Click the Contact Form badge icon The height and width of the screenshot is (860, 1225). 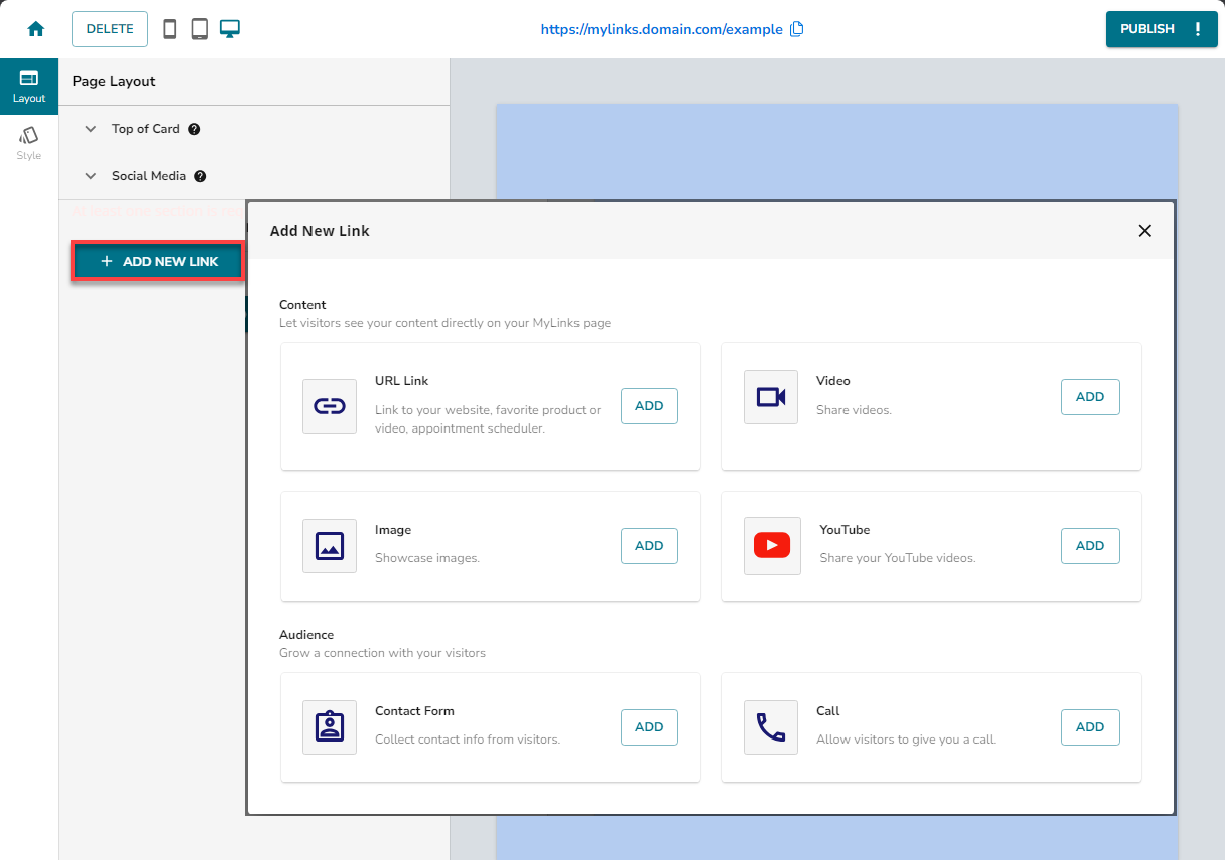[x=330, y=727]
